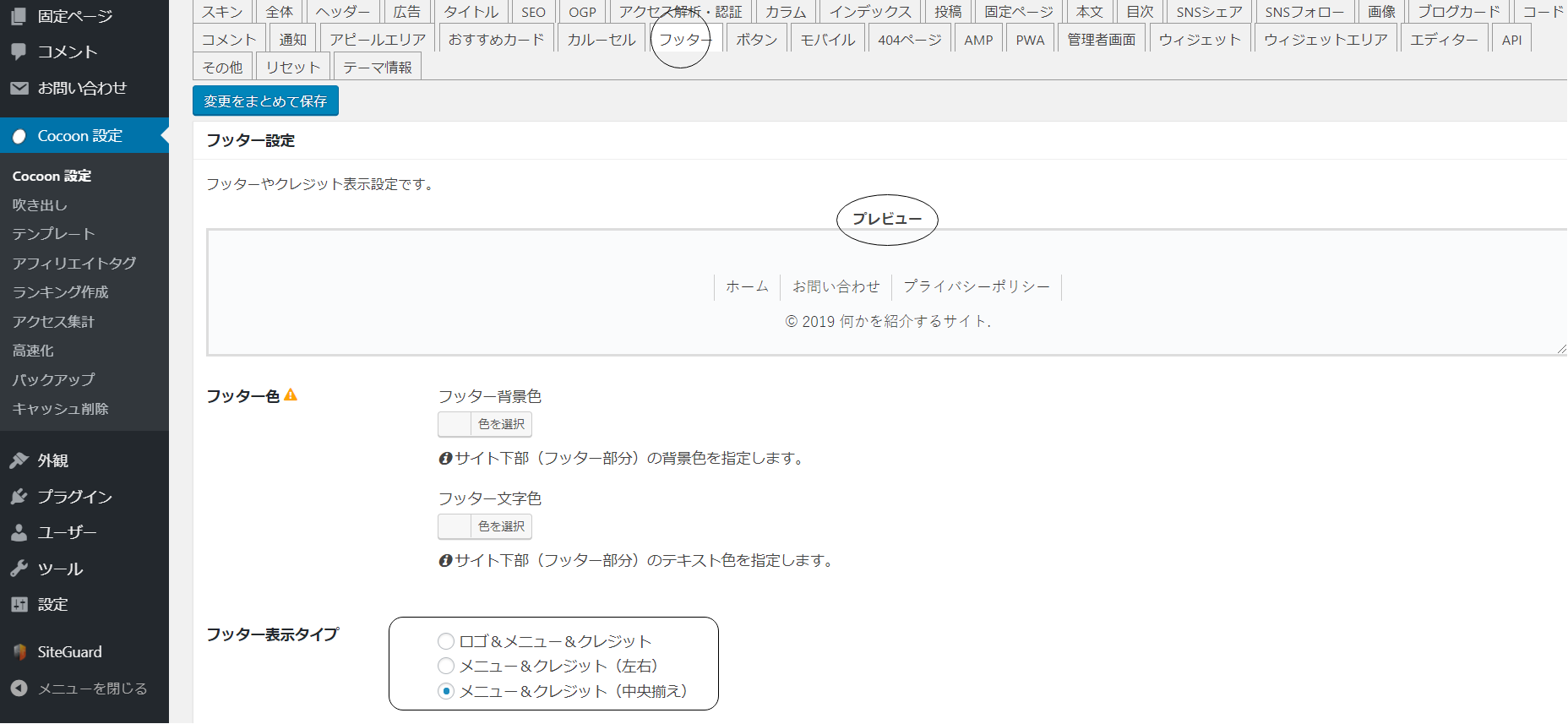Click the Users person icon
This screenshot has height=724, width=1568.
pos(19,532)
